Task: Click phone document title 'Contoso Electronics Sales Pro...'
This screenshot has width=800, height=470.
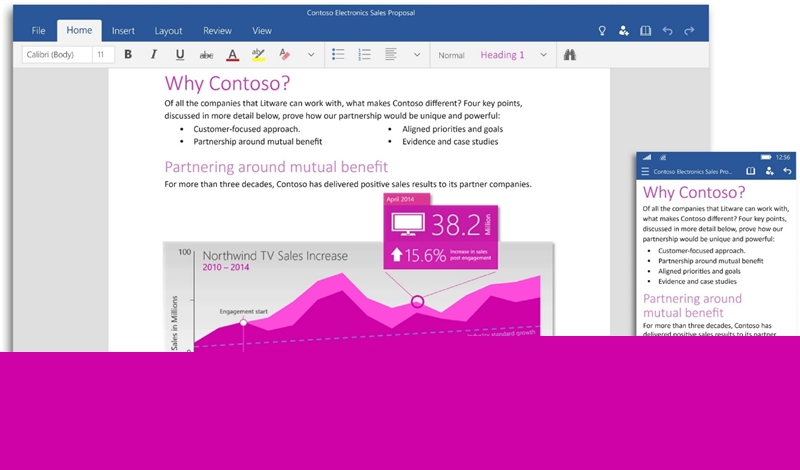Action: point(693,172)
